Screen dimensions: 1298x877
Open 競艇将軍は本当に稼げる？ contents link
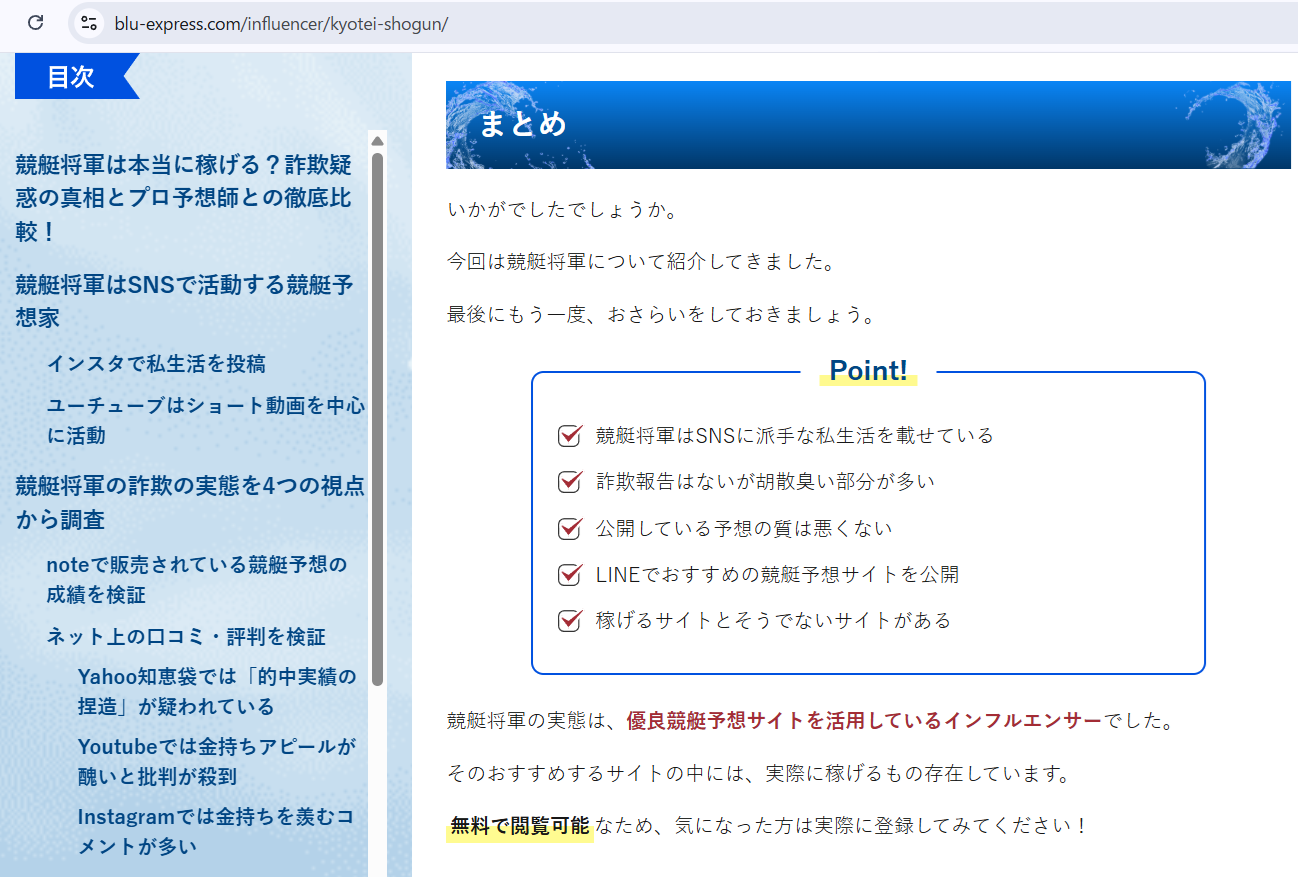pyautogui.click(x=183, y=198)
